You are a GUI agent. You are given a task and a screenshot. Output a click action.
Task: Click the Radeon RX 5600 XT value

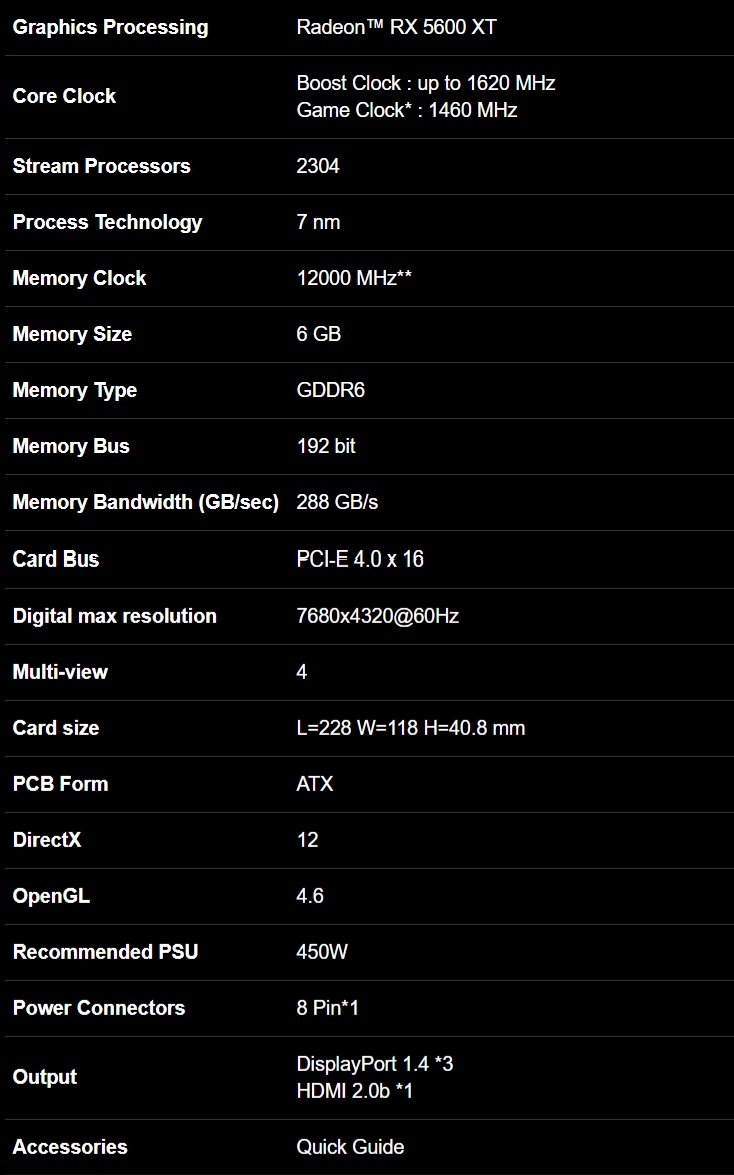tap(396, 27)
